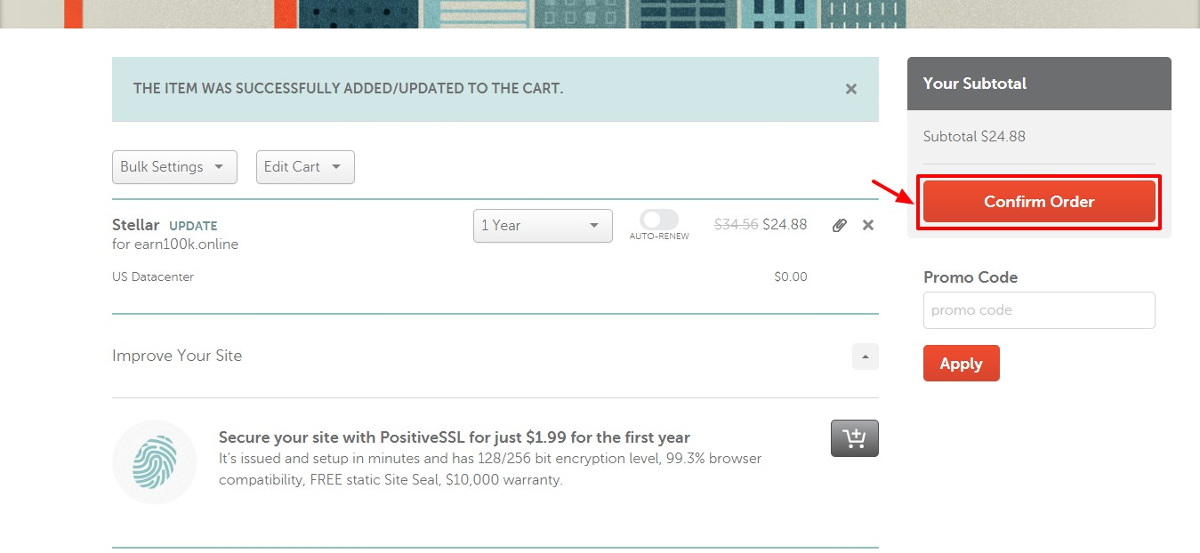Dismiss the successfully added notification
Image resolution: width=1200 pixels, height=553 pixels.
click(851, 89)
